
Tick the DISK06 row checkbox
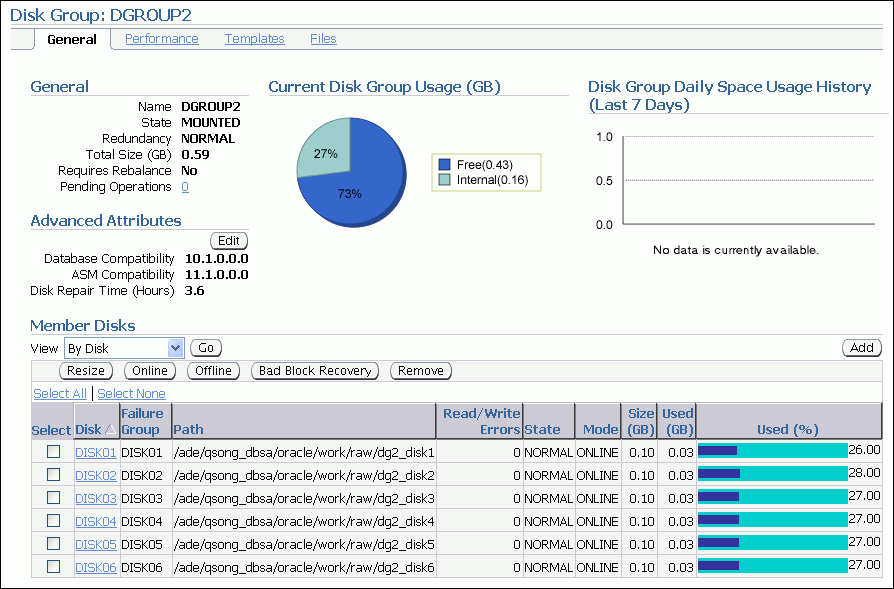(x=54, y=566)
